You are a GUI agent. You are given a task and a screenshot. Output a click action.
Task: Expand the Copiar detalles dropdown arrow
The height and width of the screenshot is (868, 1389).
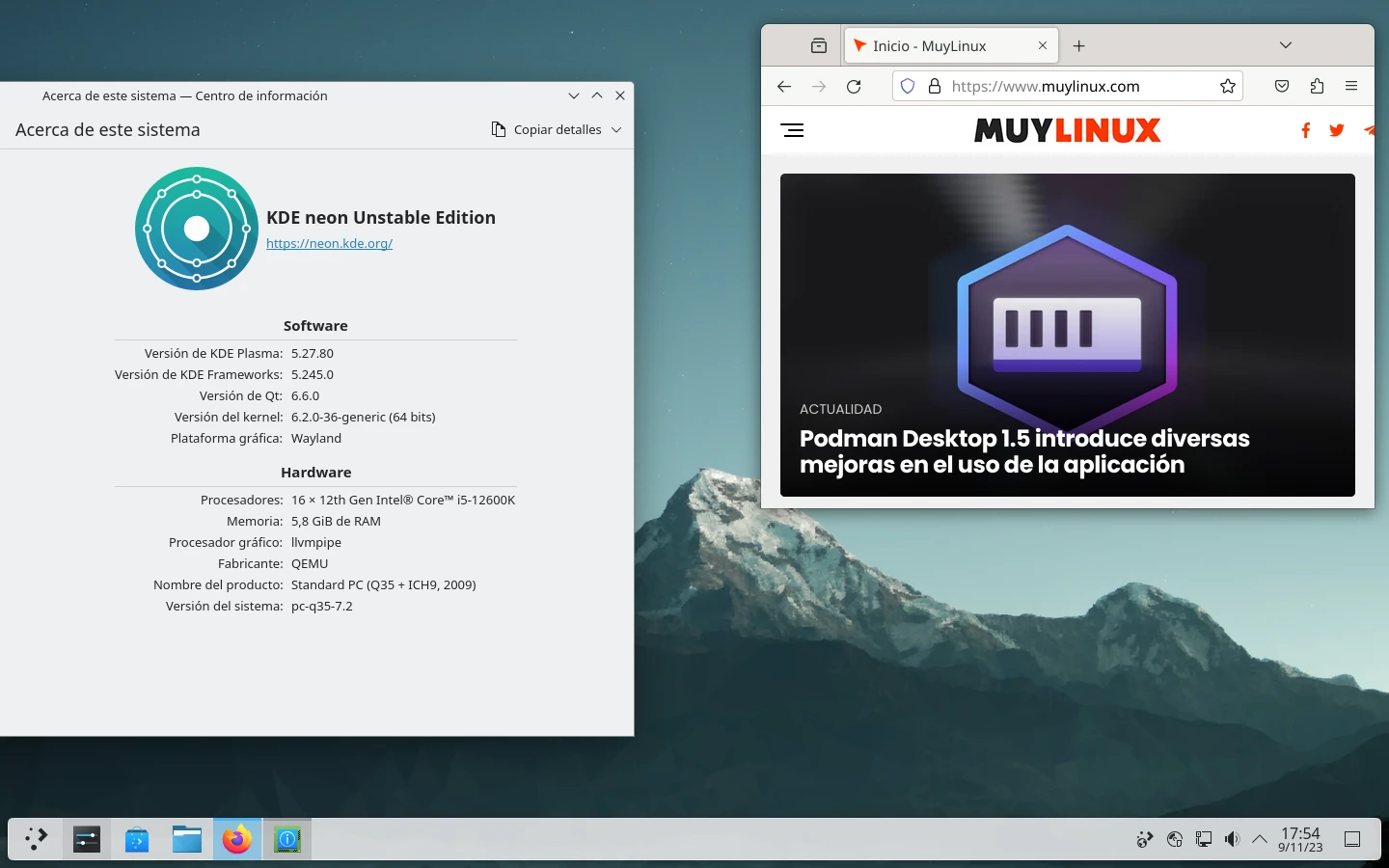tap(616, 129)
